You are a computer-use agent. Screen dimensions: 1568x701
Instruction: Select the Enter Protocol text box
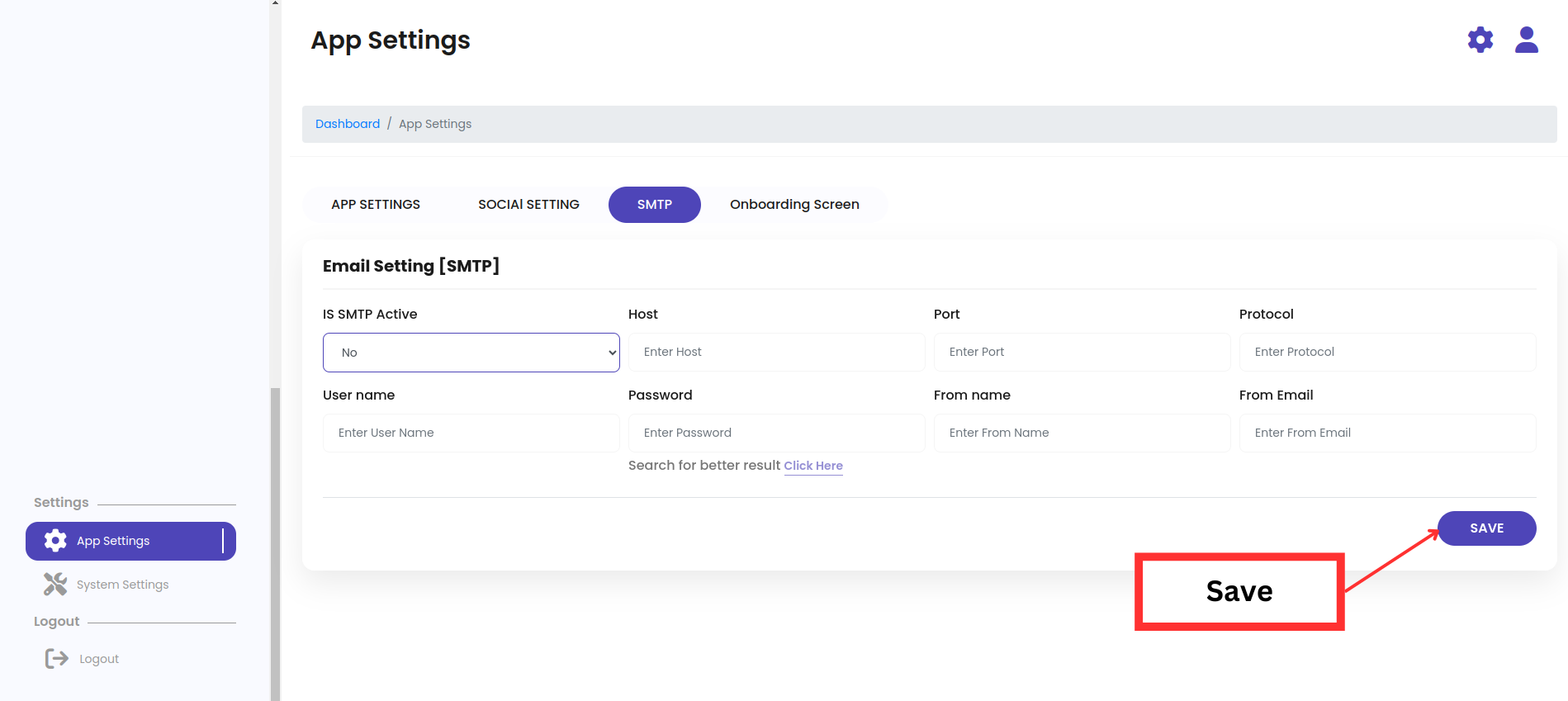point(1387,352)
